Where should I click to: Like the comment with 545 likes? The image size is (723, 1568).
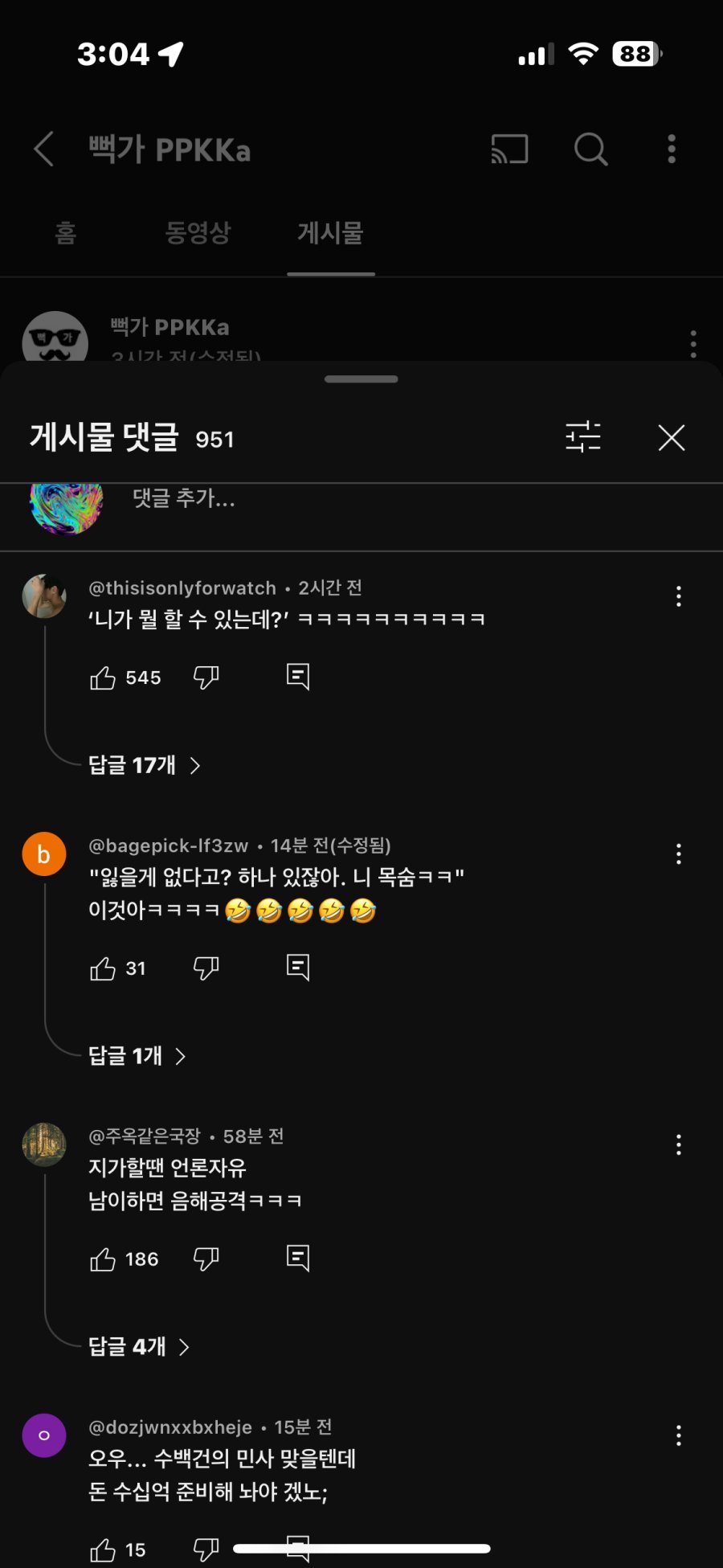(103, 678)
